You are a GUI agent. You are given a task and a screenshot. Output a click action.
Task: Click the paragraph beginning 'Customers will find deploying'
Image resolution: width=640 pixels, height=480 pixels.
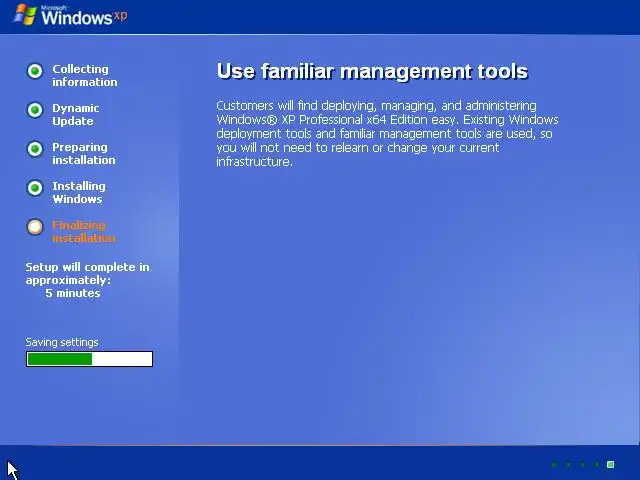387,133
